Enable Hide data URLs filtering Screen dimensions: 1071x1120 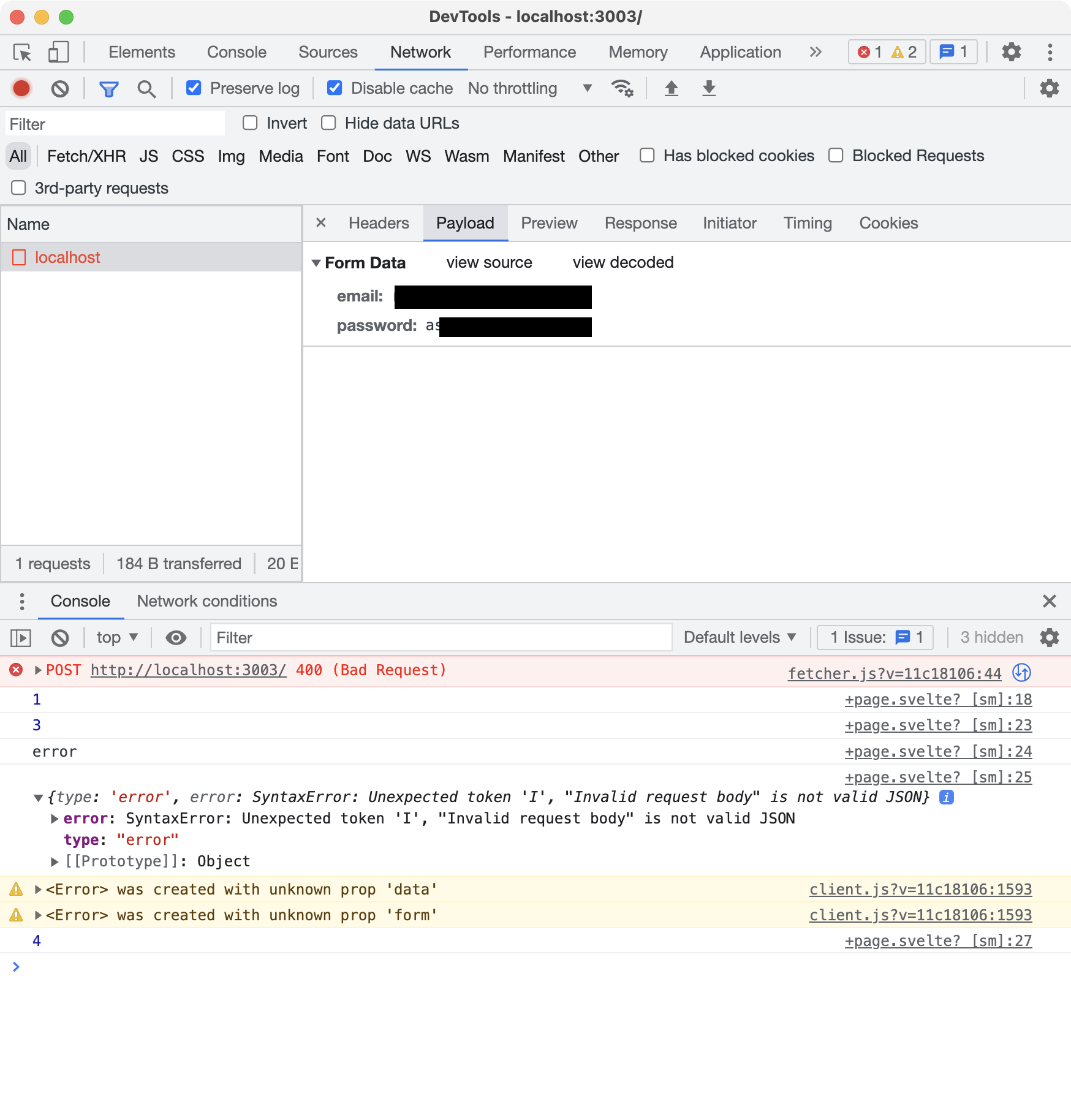pyautogui.click(x=328, y=123)
